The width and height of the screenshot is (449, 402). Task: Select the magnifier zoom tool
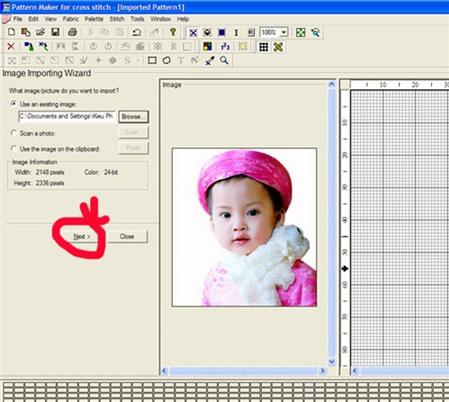pos(224,60)
